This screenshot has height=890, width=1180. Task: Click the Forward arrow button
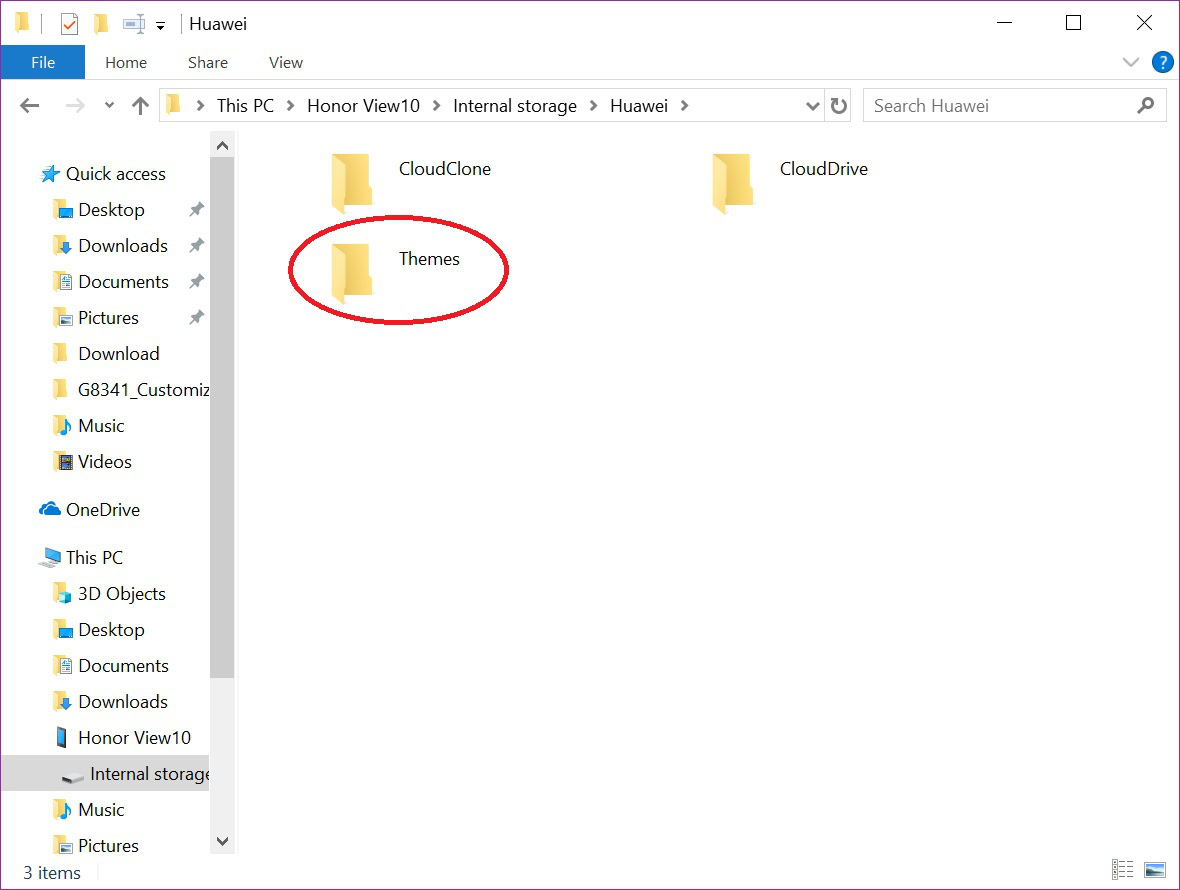coord(75,105)
